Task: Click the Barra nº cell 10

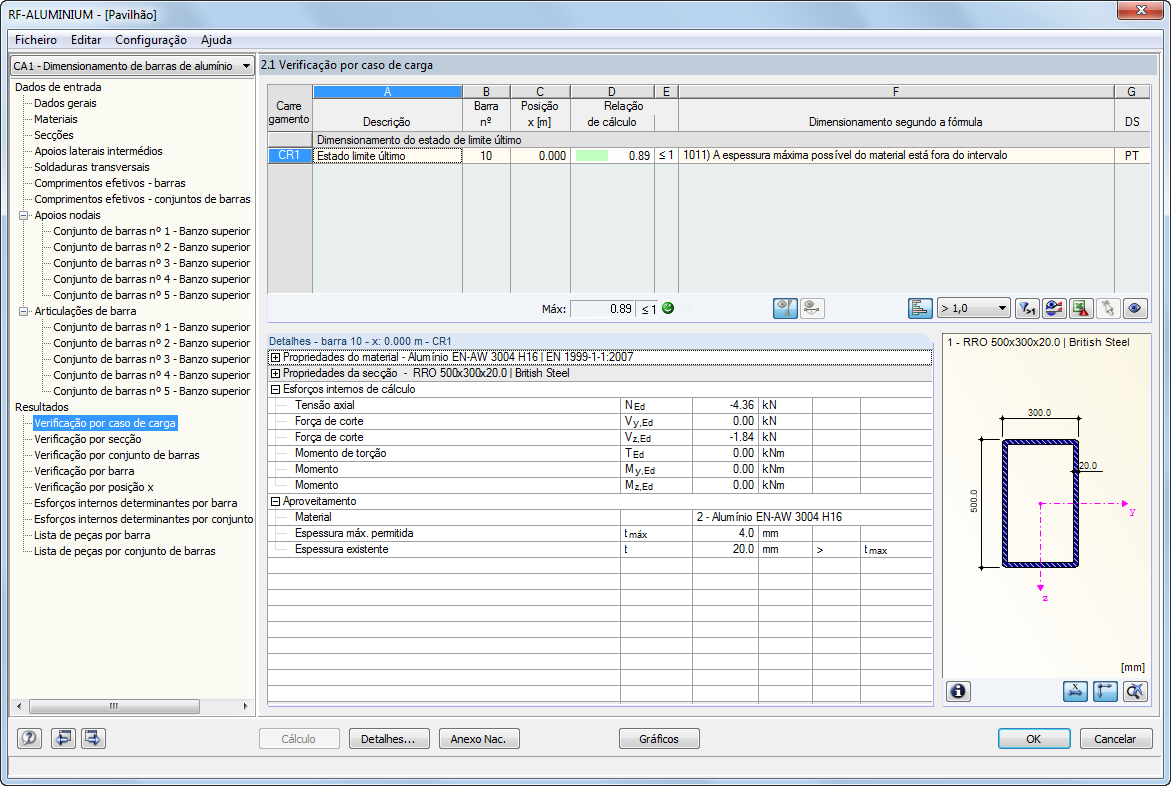Action: [486, 155]
